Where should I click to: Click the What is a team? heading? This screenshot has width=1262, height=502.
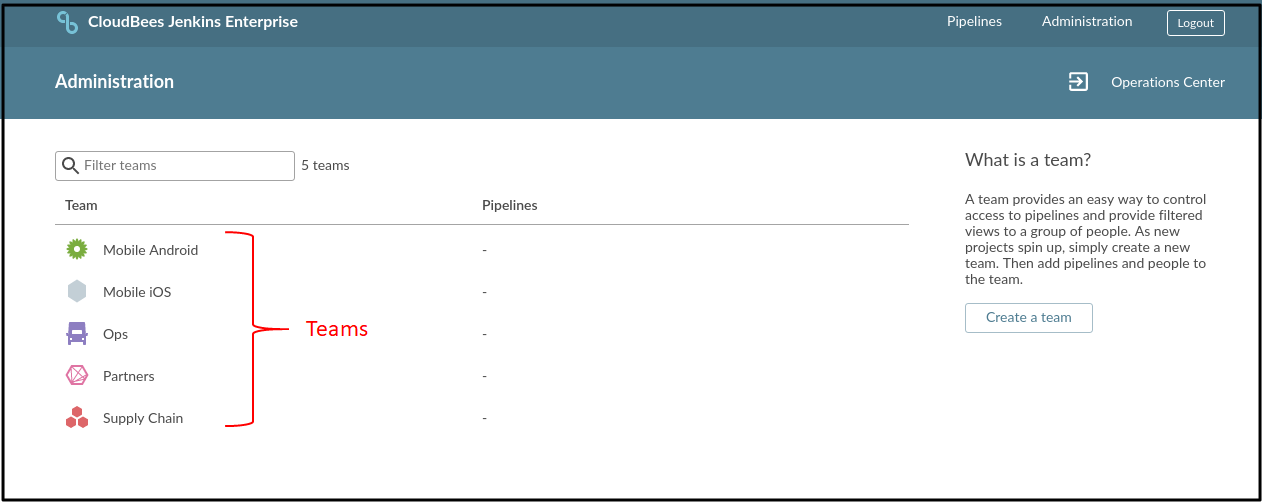click(x=1028, y=160)
